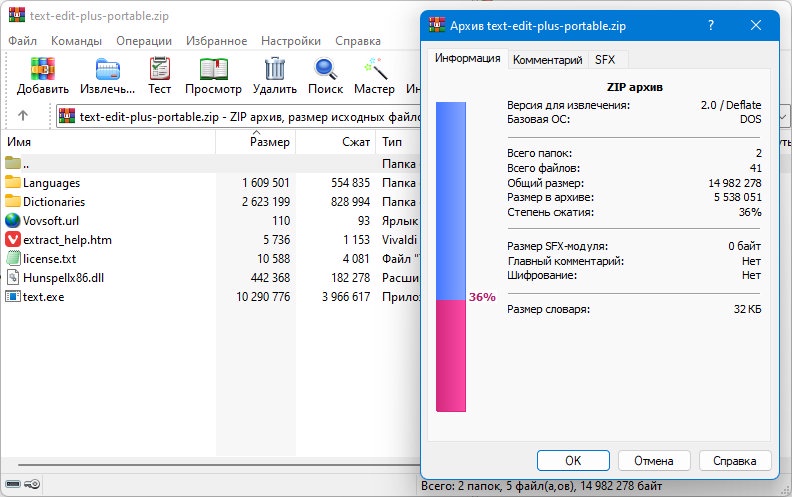Click the key password icon in status bar

(x=32, y=484)
